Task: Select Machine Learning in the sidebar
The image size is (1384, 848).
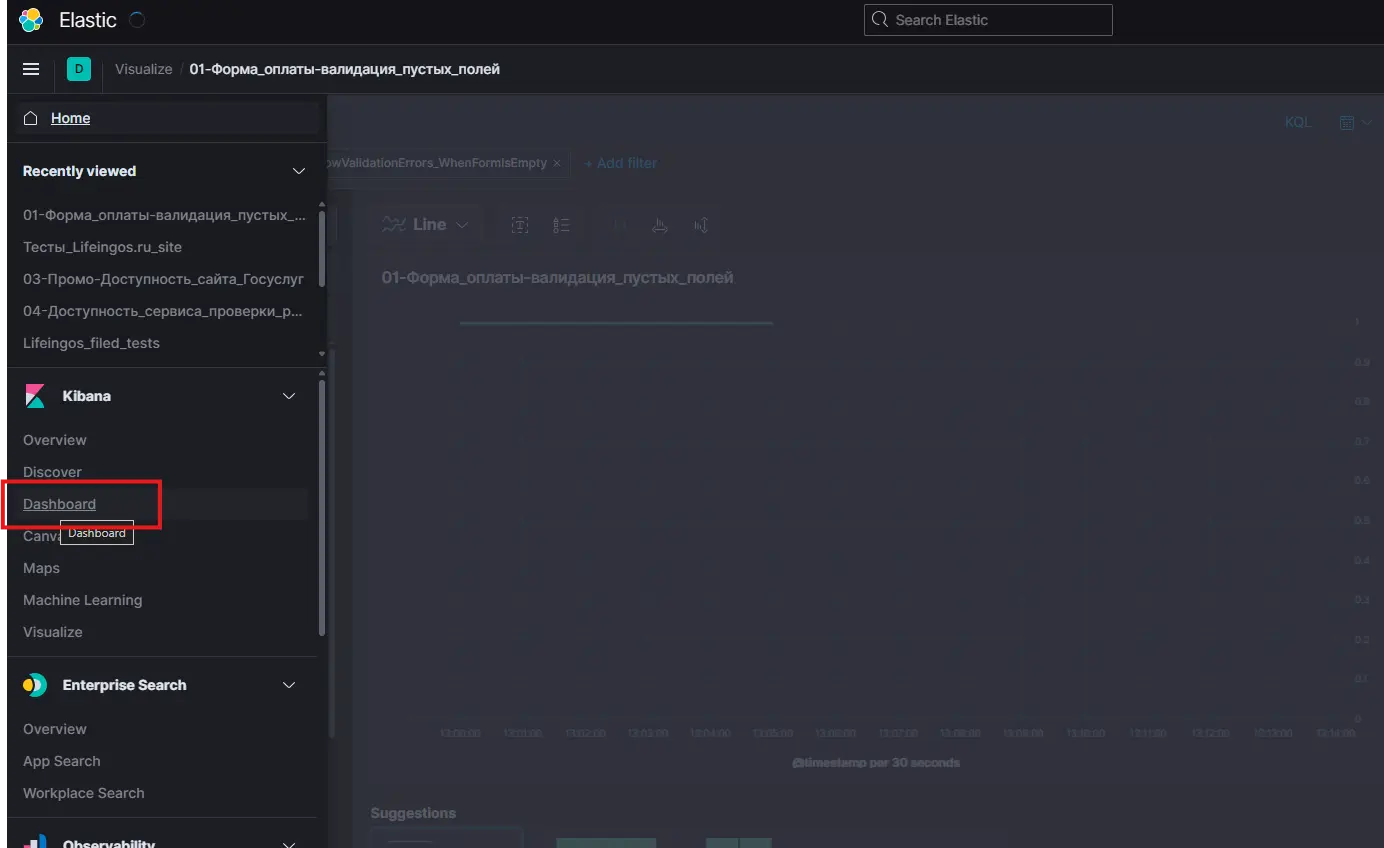Action: point(82,600)
